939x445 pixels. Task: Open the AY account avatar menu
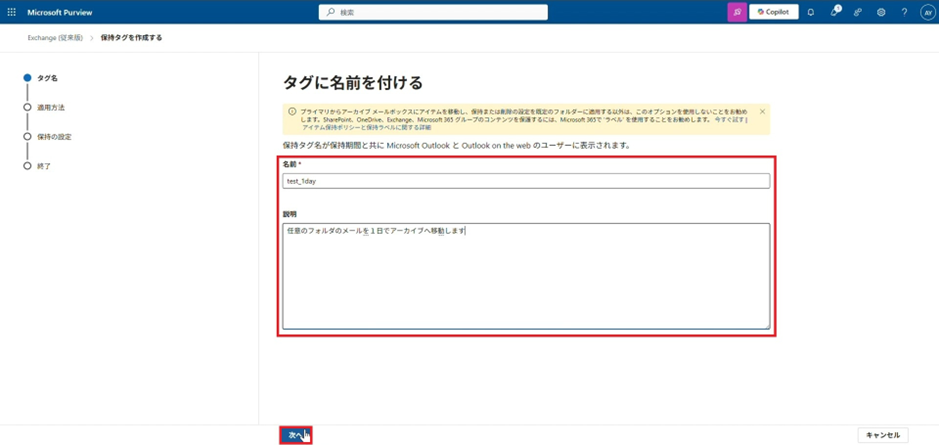927,12
